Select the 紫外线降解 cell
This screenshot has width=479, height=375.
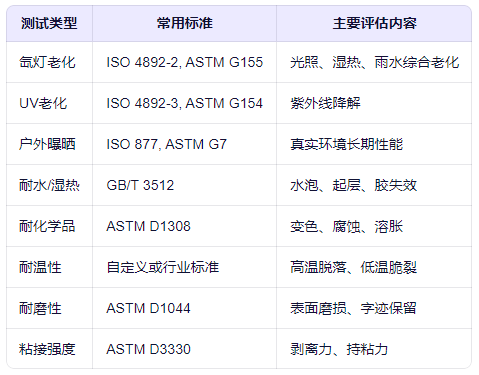374,103
